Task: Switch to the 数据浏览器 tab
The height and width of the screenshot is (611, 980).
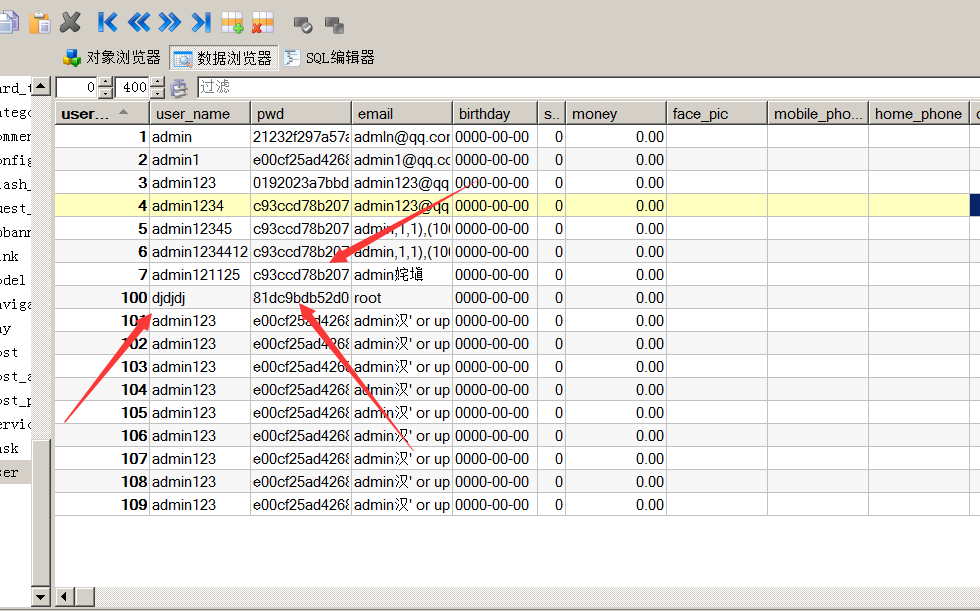Action: click(x=223, y=58)
